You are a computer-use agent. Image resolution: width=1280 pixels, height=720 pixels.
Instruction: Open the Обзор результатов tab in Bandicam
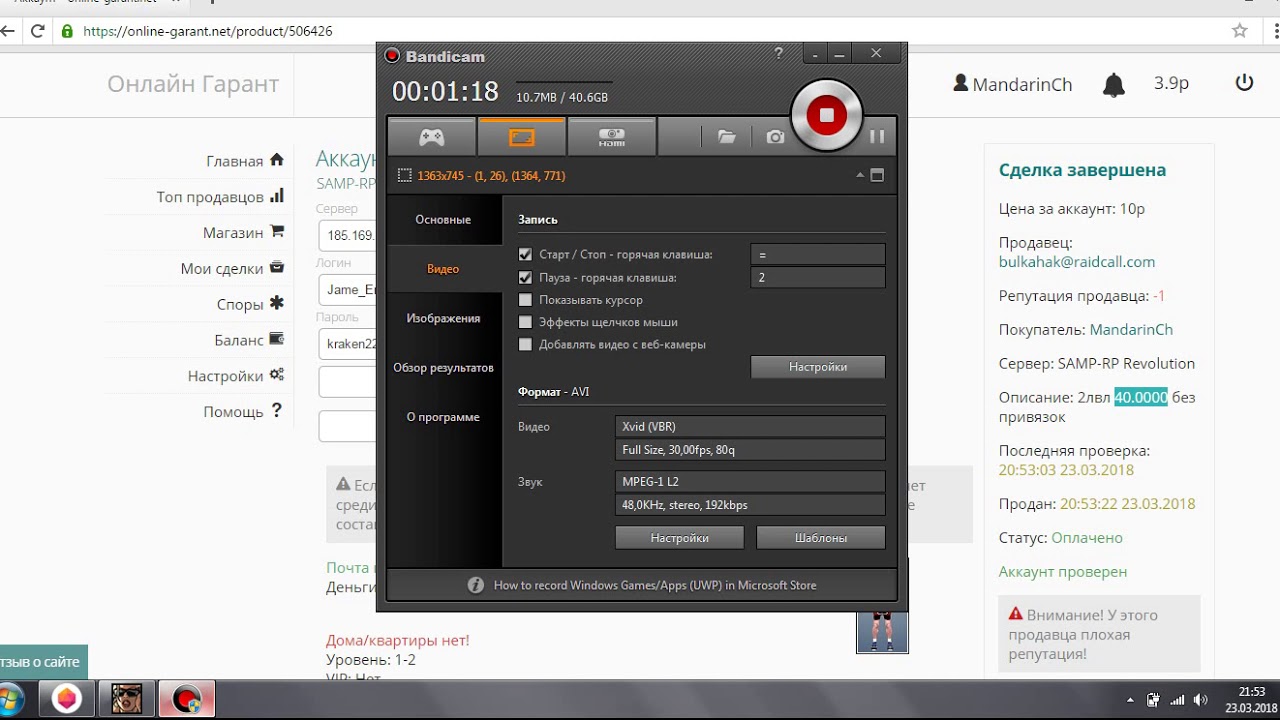pyautogui.click(x=443, y=368)
